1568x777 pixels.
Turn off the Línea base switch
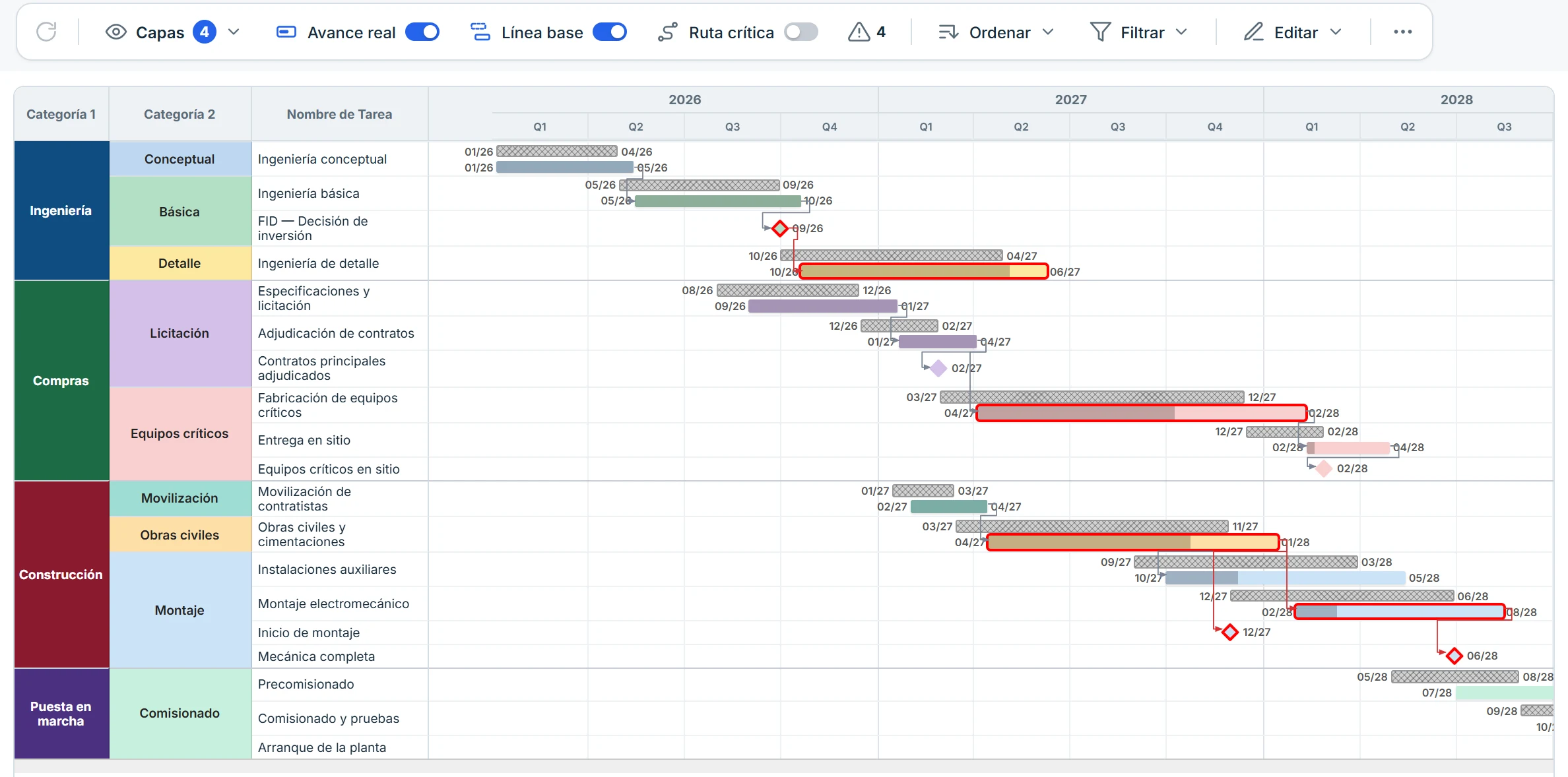(x=610, y=32)
